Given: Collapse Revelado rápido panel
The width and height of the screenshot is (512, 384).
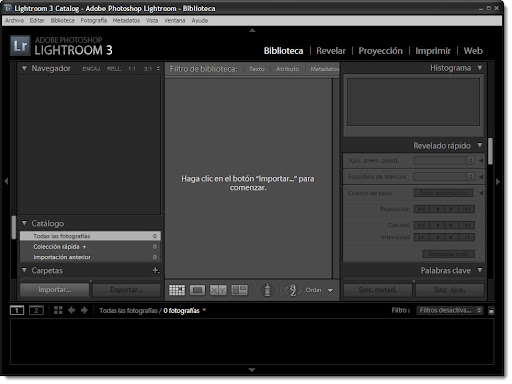Looking at the screenshot, I should 480,145.
